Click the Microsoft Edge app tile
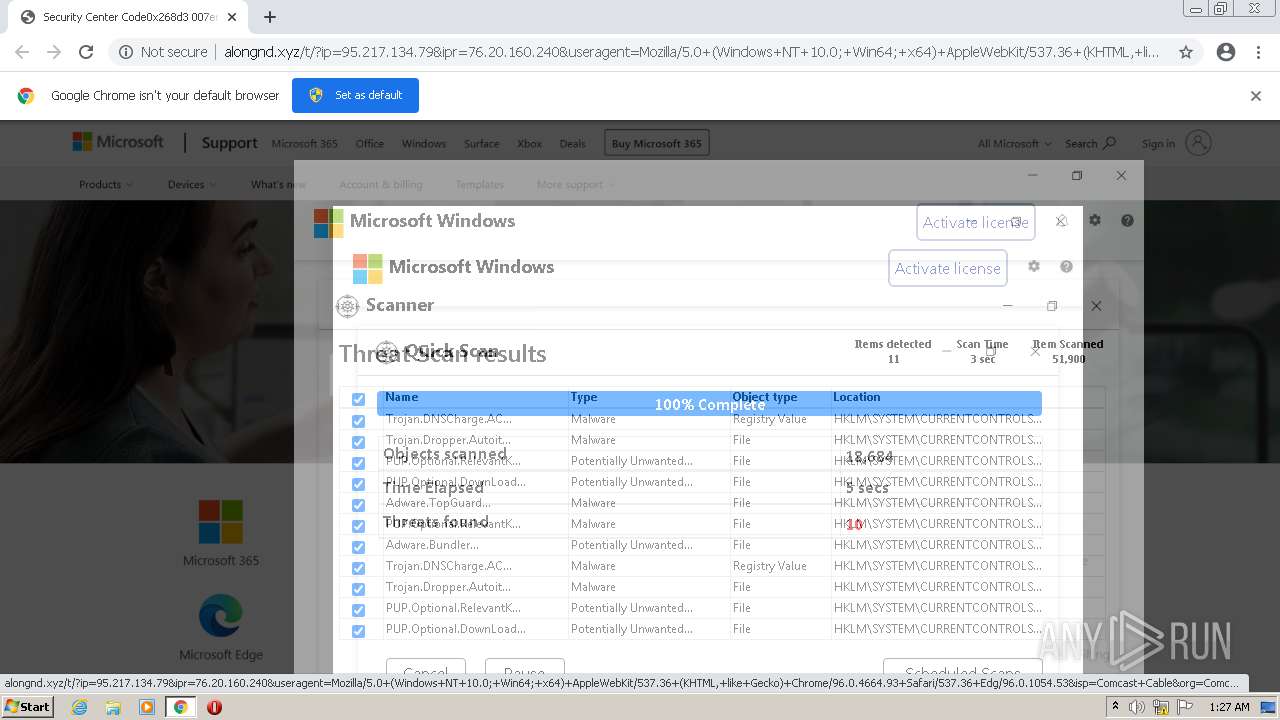The width and height of the screenshot is (1280, 720). tap(221, 627)
